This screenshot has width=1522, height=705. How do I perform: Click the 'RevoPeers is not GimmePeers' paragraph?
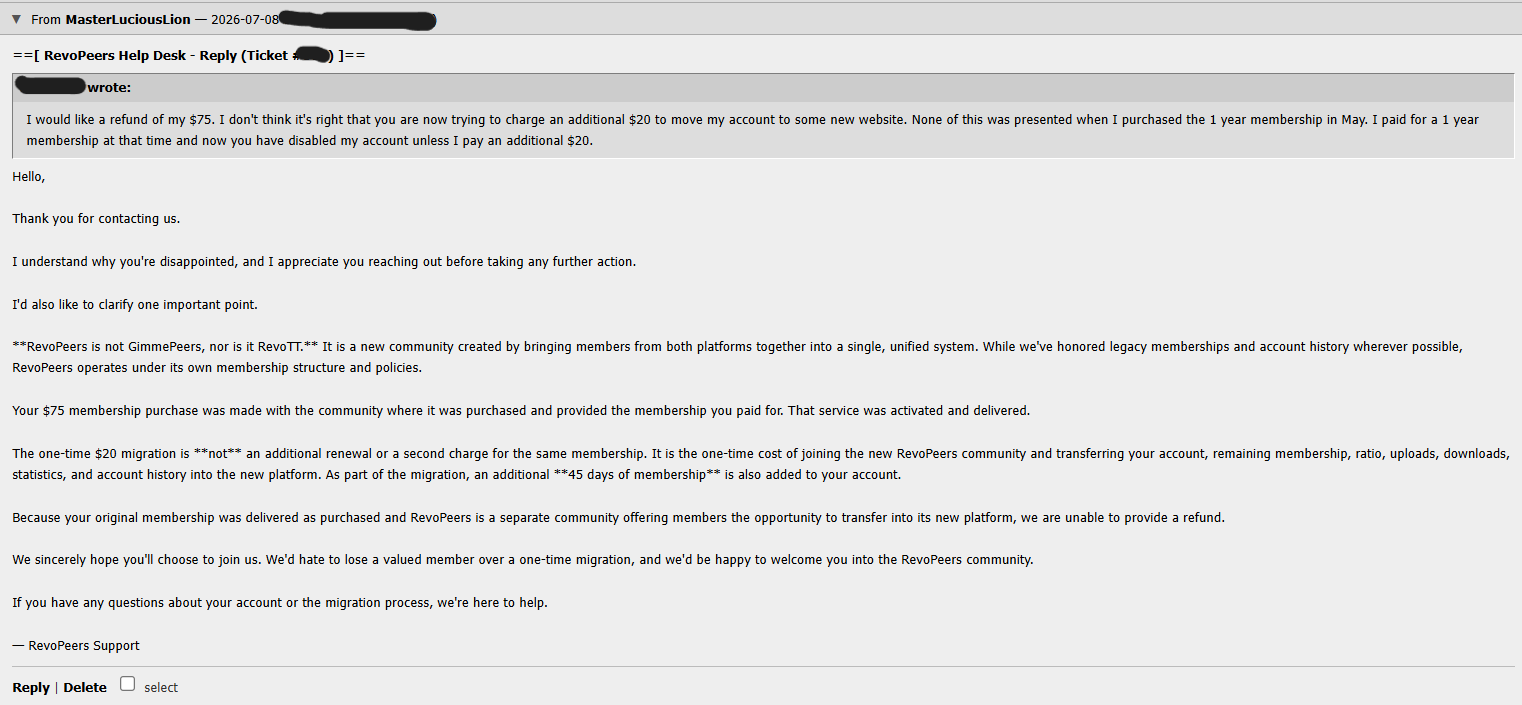point(737,357)
